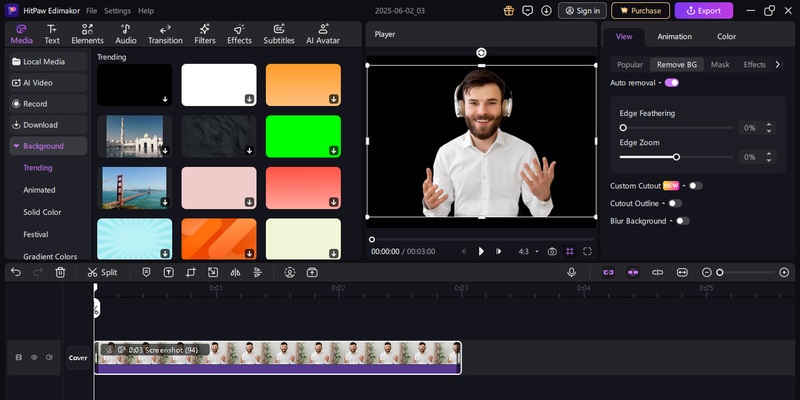Toggle the purple link clips icon
Viewport: 800px width, 400px height.
tap(608, 272)
